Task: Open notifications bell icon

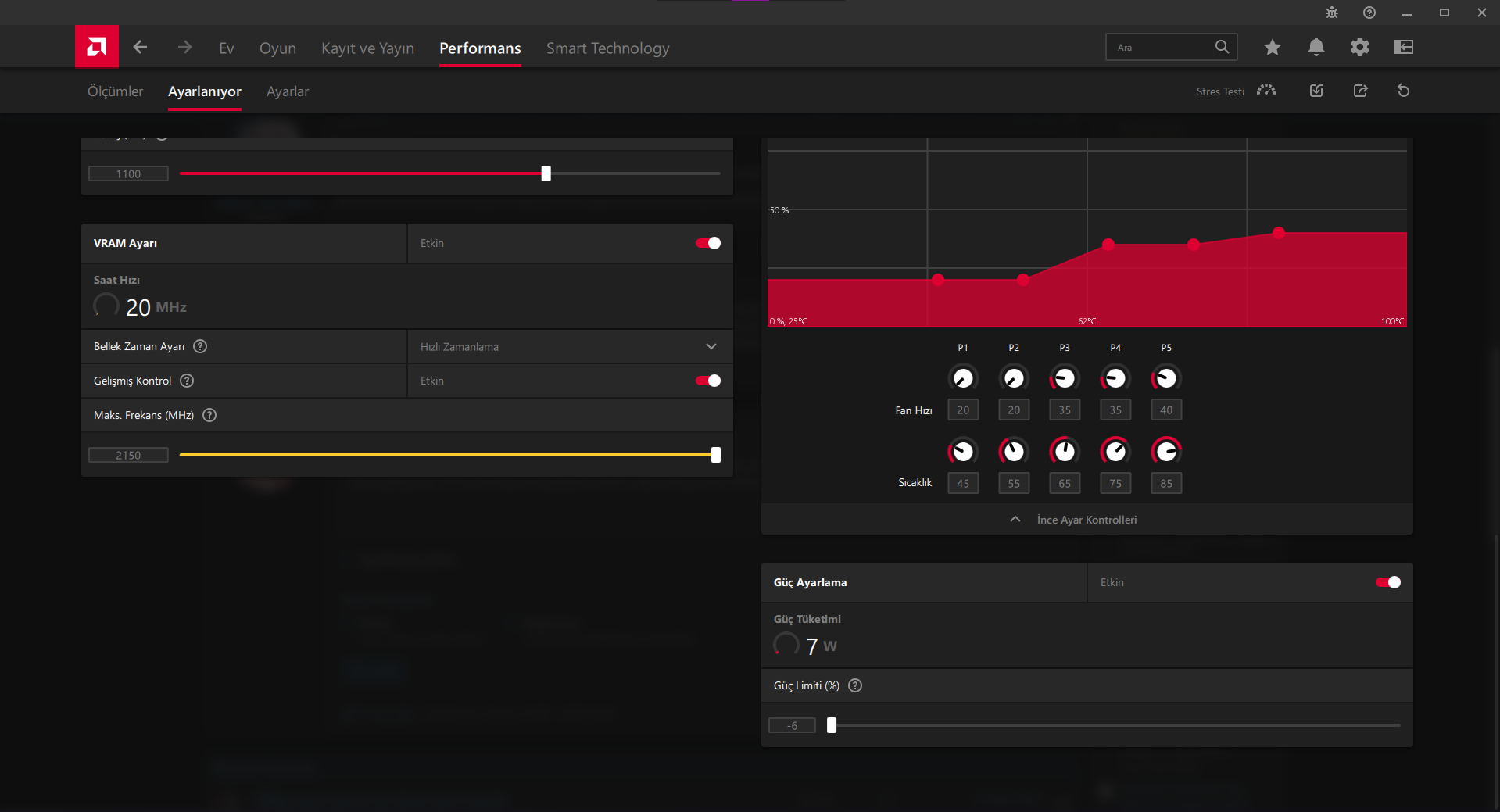Action: point(1316,47)
